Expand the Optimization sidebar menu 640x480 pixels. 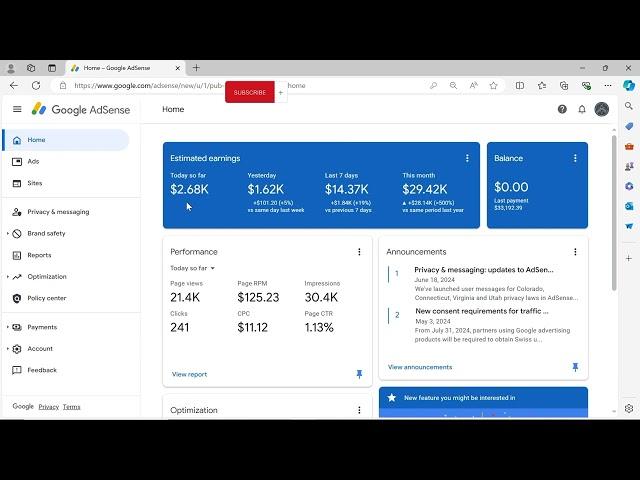pyautogui.click(x=8, y=277)
